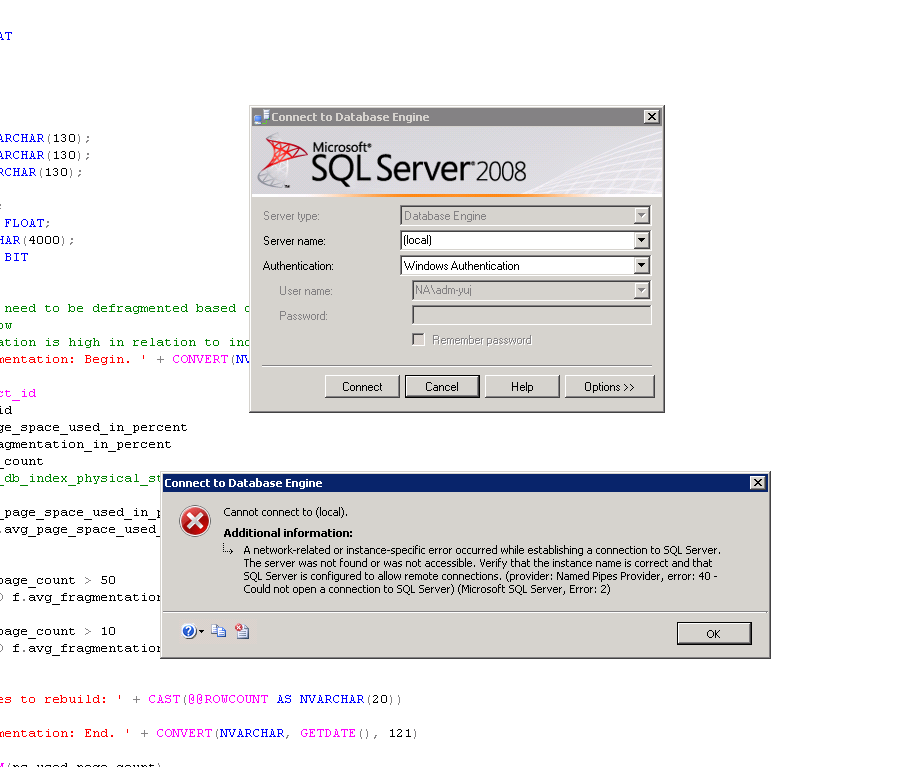Click 'Server name:' label
The image size is (899, 767).
[x=294, y=241]
